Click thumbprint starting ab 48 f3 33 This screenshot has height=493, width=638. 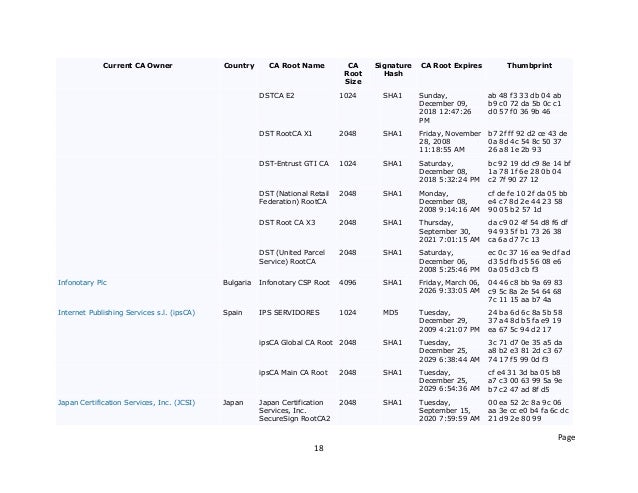[x=525, y=104]
